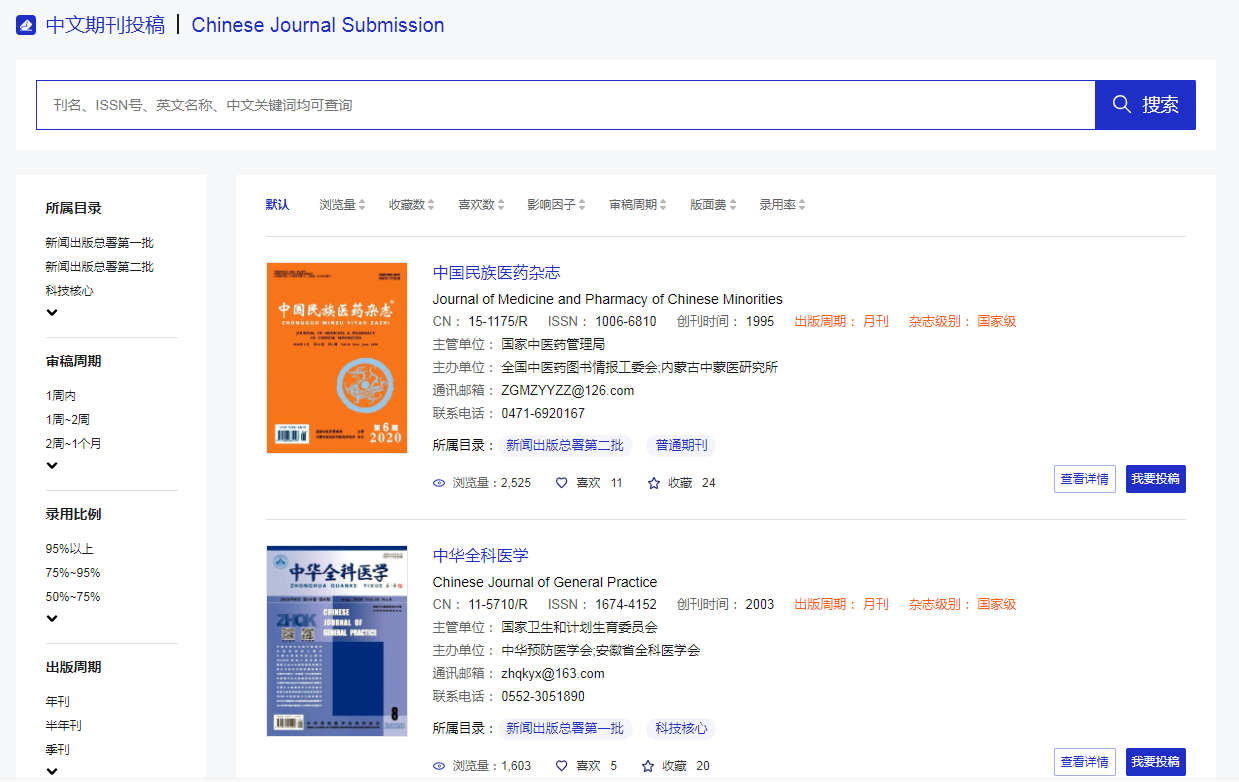Click the magnifier icon in search button
The height and width of the screenshot is (782, 1239).
tap(1122, 104)
